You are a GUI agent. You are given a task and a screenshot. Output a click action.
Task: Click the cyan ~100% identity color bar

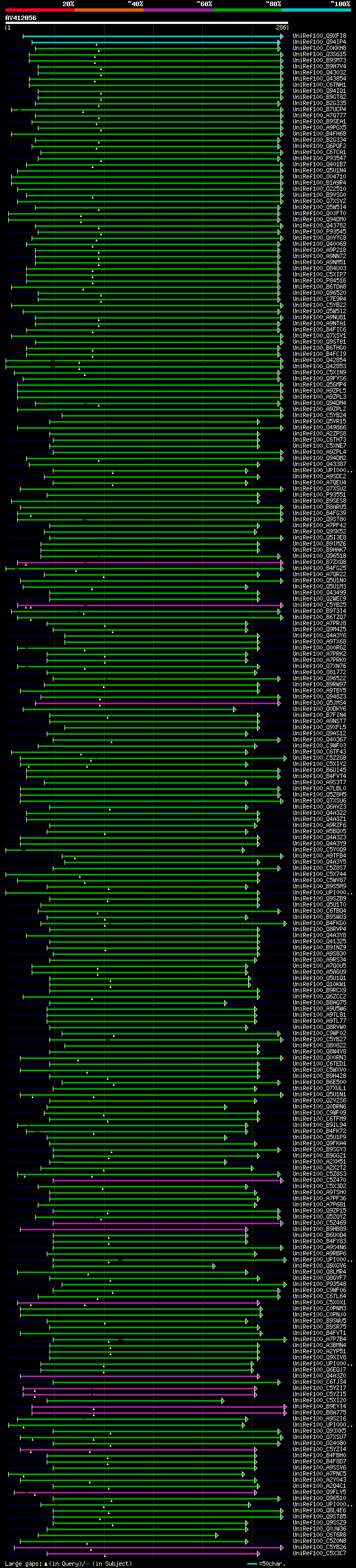point(316,10)
